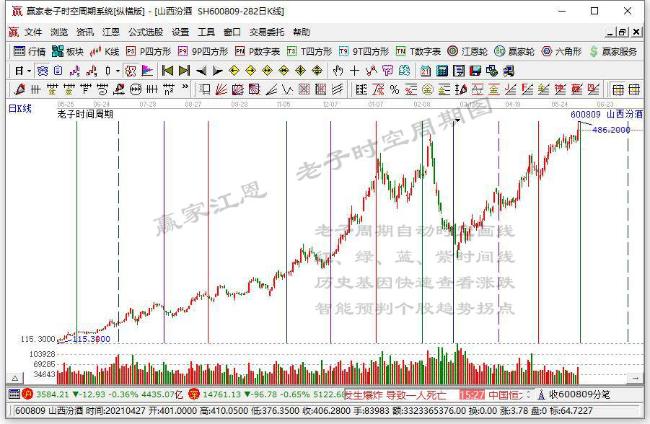This screenshot has width=650, height=424.
Task: Restore the inner child window
Action: click(623, 32)
